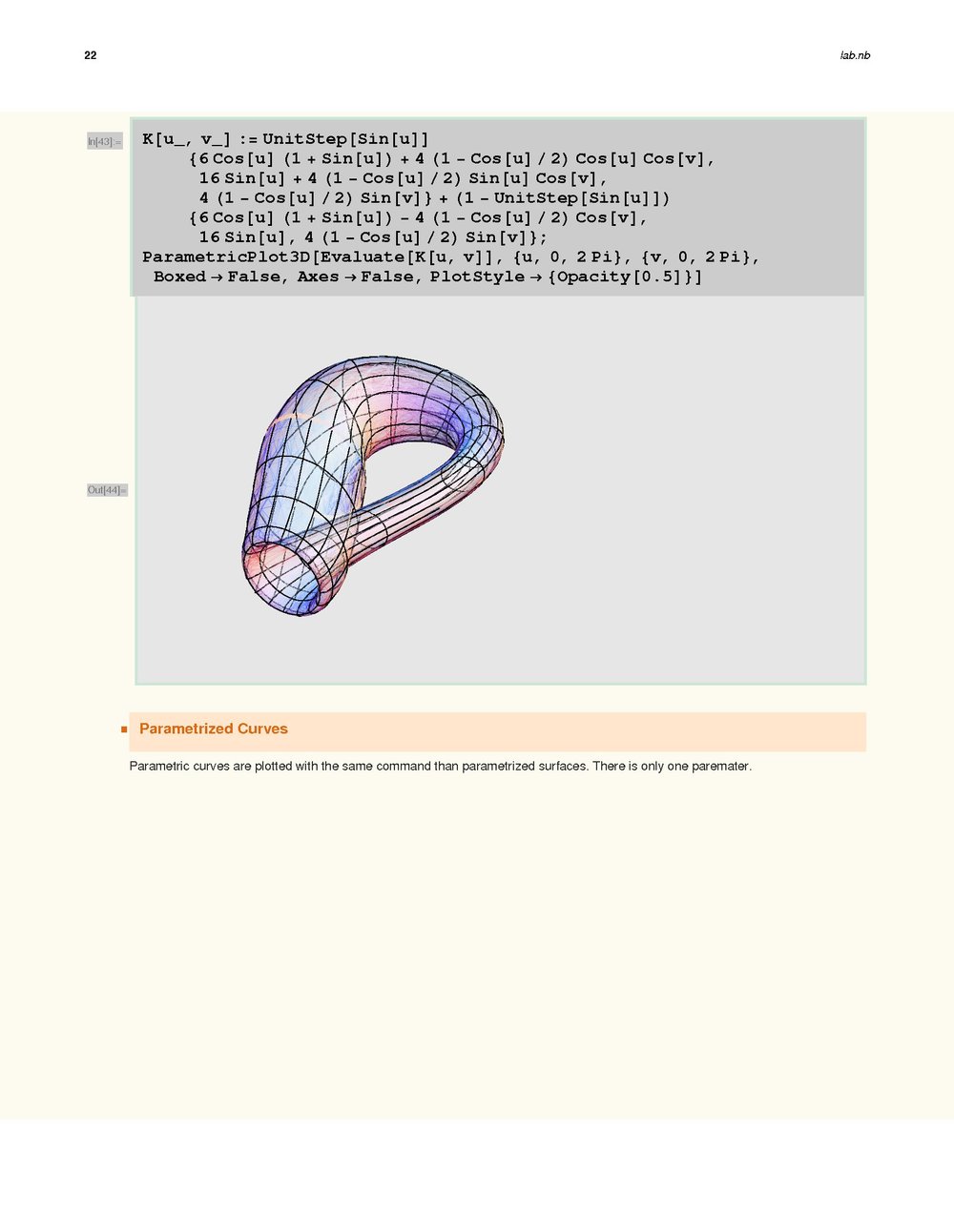Click the PlotStyle option in code

click(x=476, y=277)
